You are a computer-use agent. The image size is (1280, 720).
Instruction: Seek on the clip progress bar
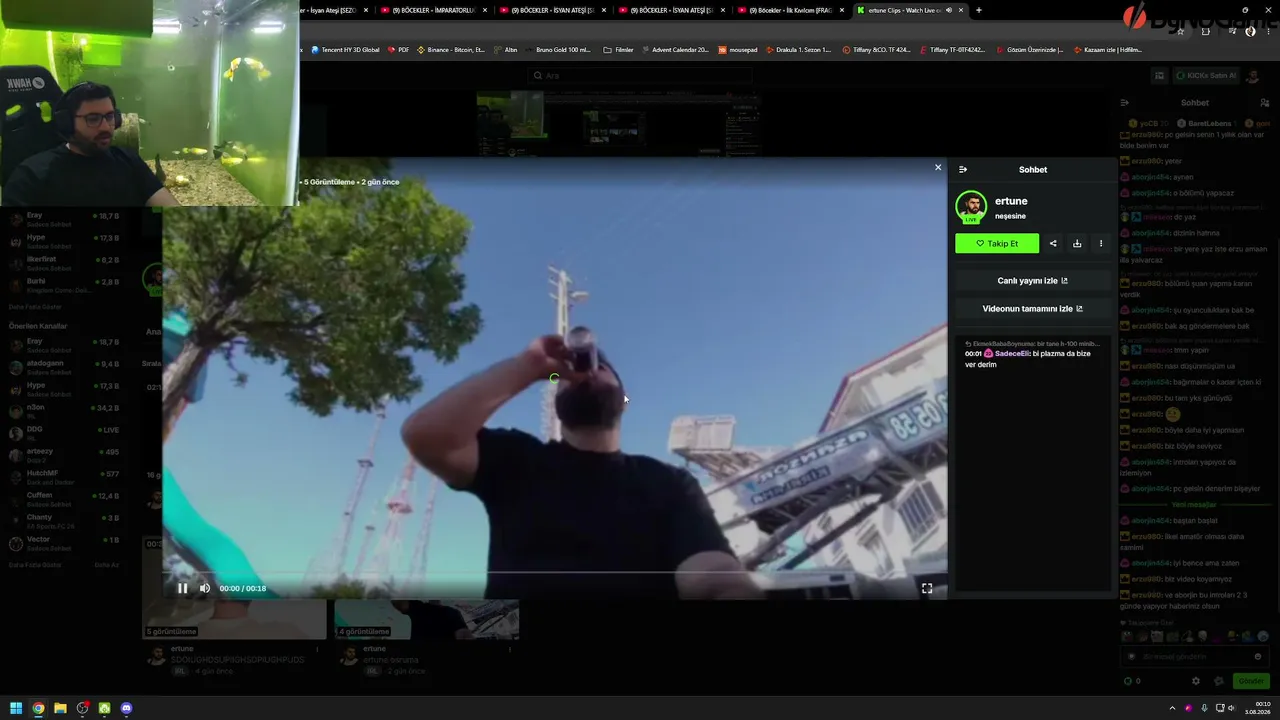click(555, 572)
